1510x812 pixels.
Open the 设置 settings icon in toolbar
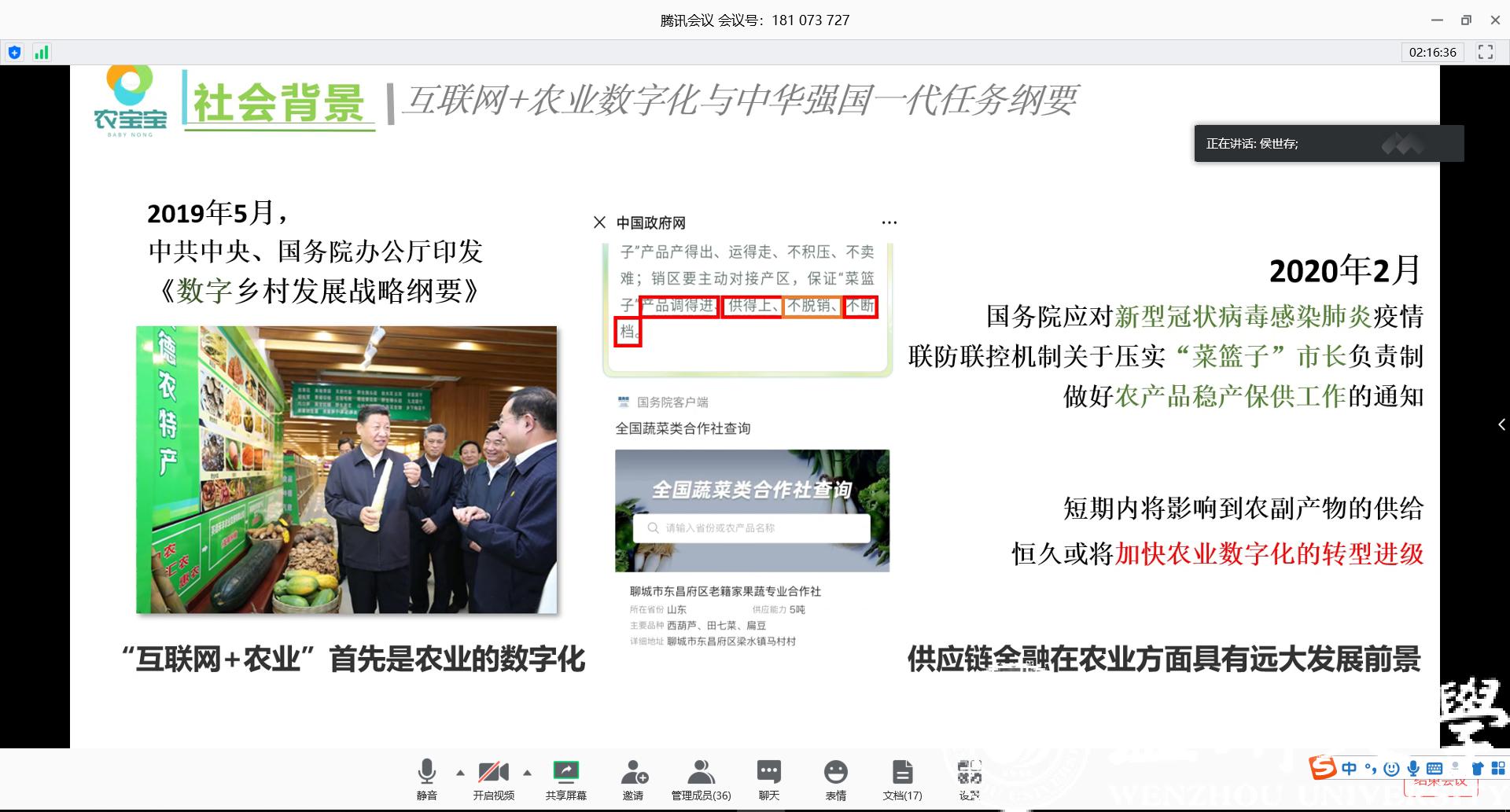click(x=969, y=778)
